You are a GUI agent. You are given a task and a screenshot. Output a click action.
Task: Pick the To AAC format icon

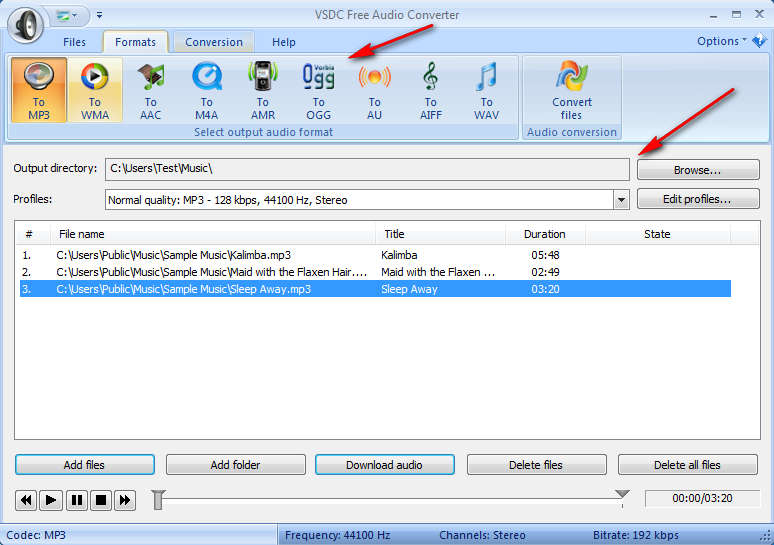151,91
